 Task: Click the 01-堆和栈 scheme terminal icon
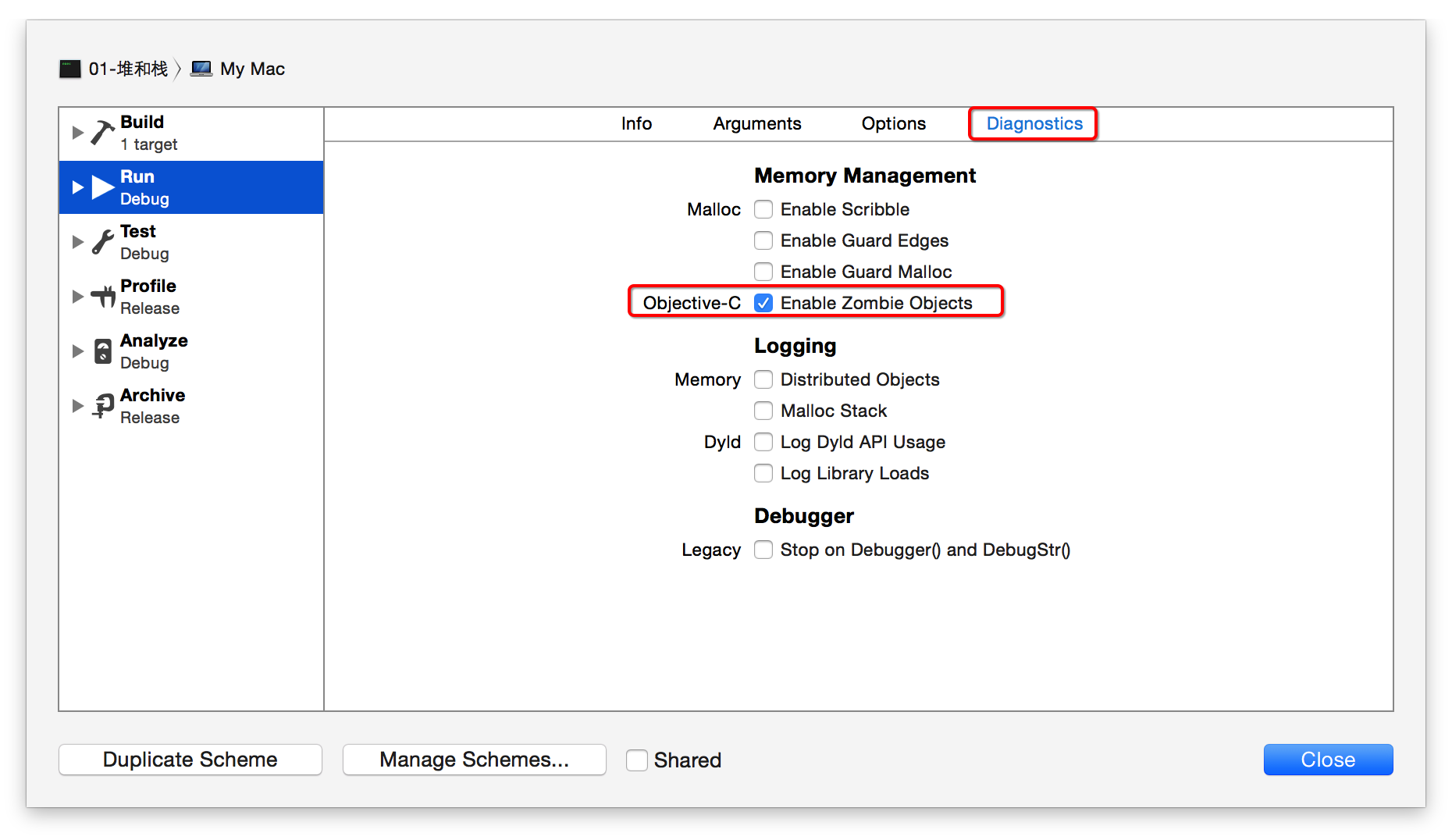tap(70, 69)
